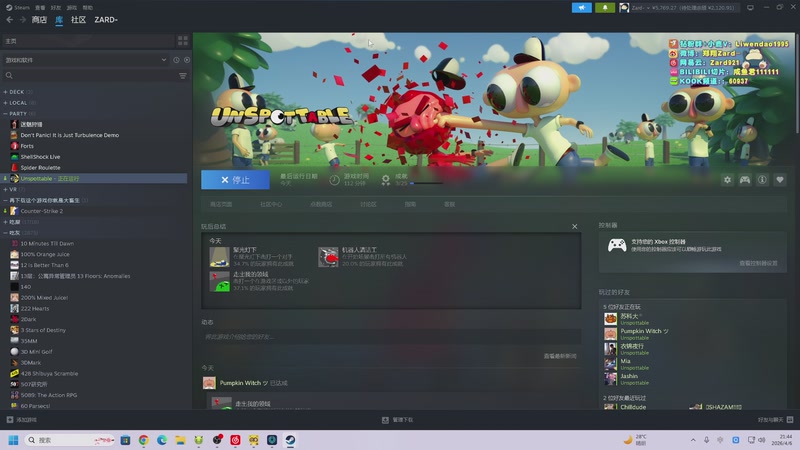Collapse the PARTY collection
The height and width of the screenshot is (450, 800).
tap(18, 114)
